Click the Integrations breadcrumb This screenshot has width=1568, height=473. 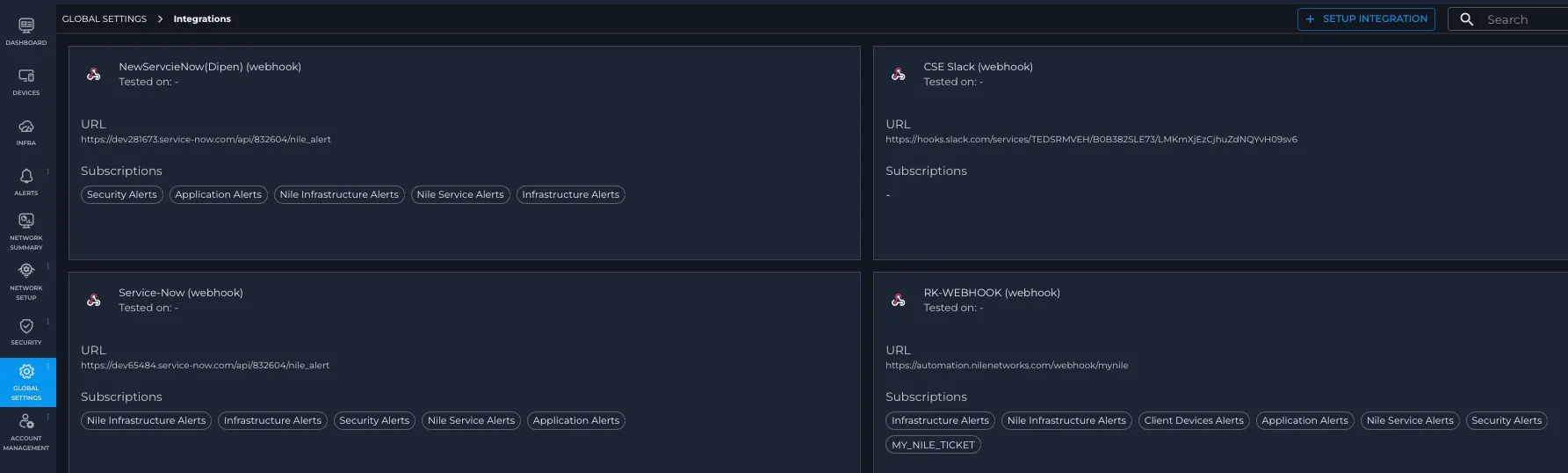tap(202, 18)
